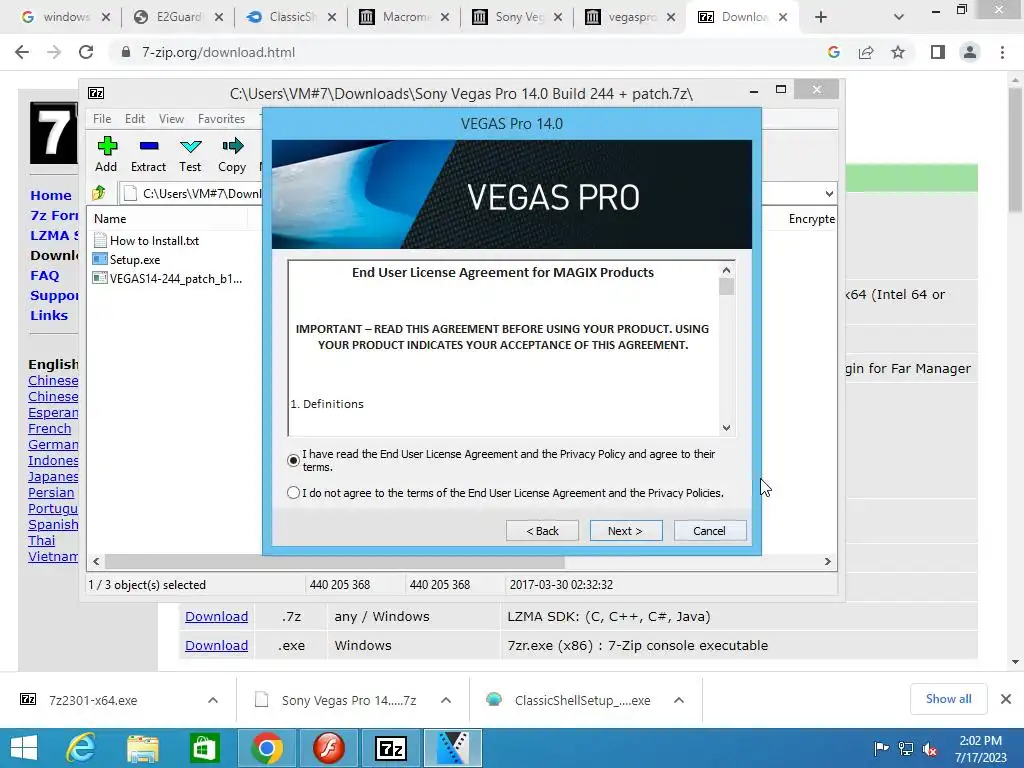Open the Links page on 7-zip site

(49, 315)
